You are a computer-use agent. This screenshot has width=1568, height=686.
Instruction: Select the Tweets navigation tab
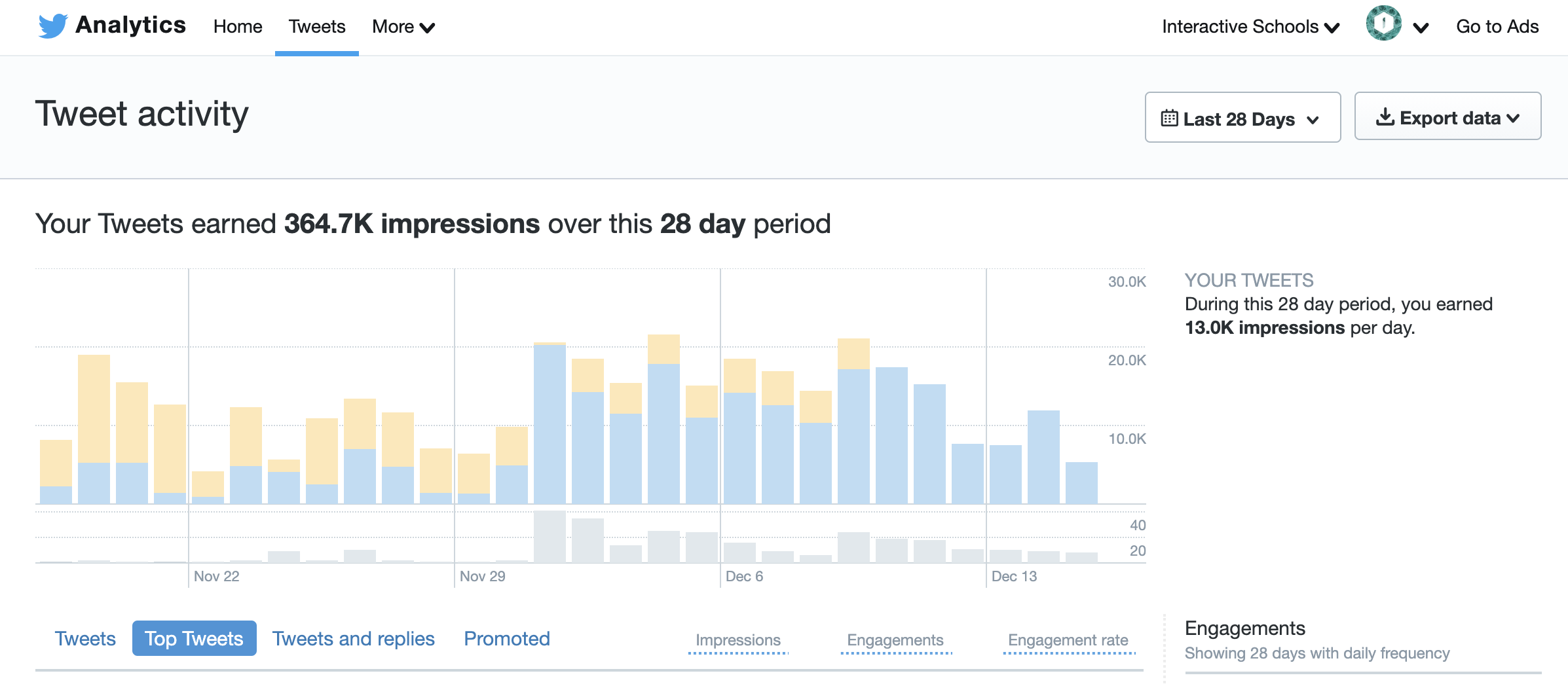click(x=317, y=27)
